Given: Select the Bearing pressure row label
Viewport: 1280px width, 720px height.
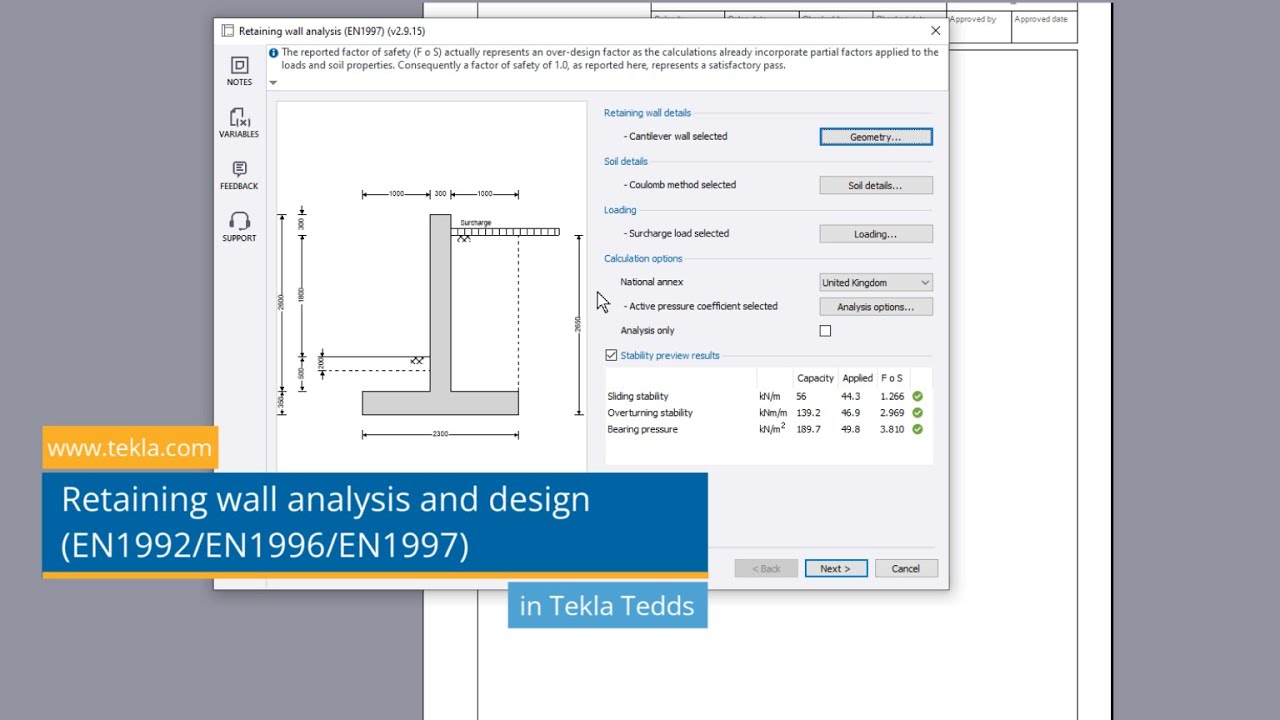Looking at the screenshot, I should click(x=642, y=429).
